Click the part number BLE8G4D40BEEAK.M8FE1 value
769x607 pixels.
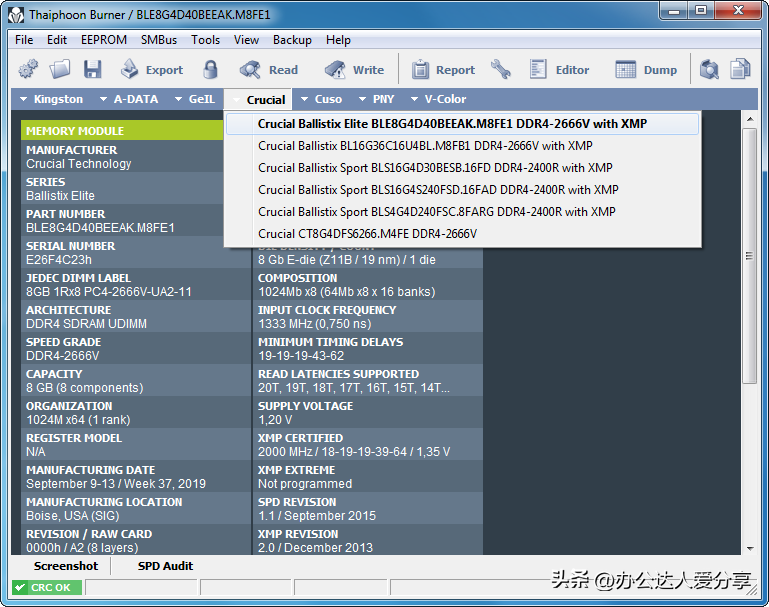point(100,228)
